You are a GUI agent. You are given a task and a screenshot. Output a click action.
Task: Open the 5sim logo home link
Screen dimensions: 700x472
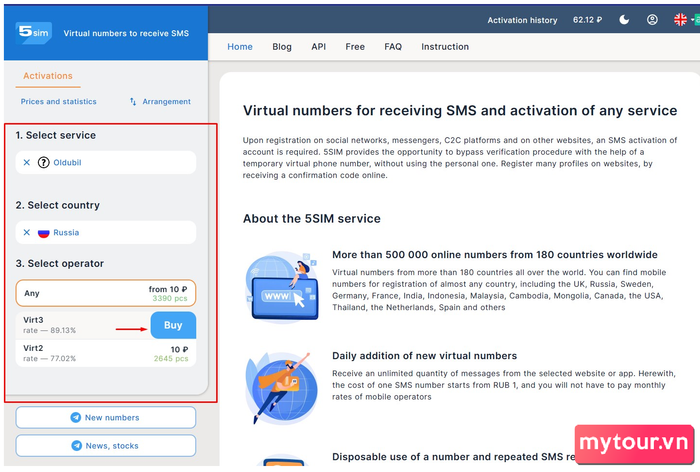[x=33, y=33]
